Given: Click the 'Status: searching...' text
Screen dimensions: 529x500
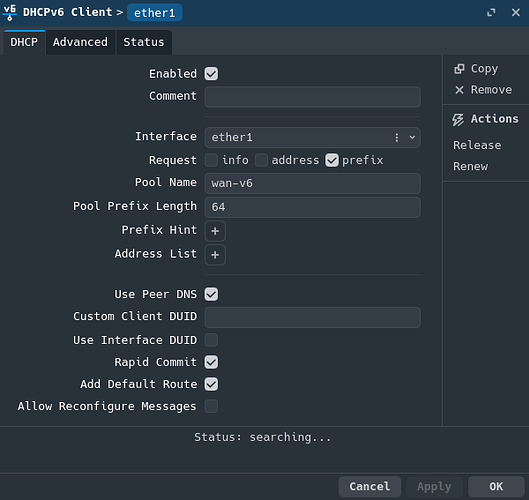Looking at the screenshot, I should 262,437.
